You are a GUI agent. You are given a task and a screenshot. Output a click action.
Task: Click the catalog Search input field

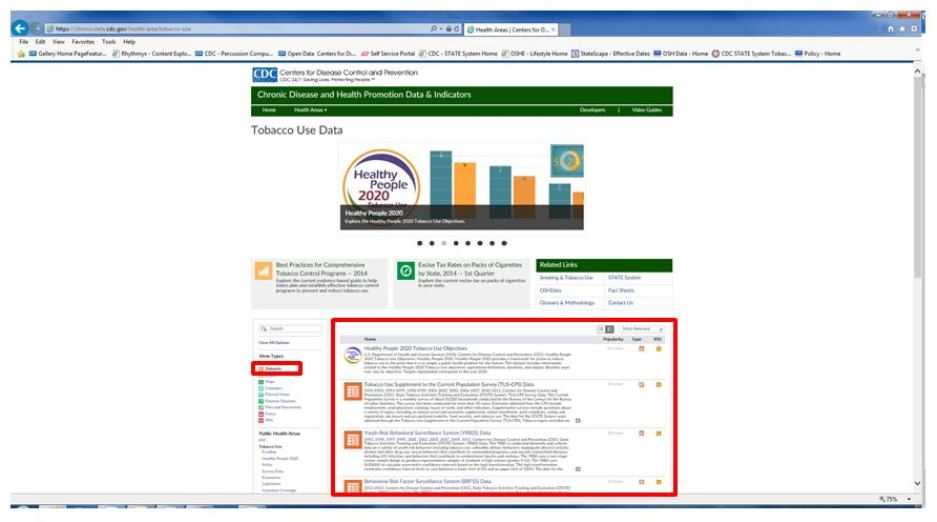[290, 327]
